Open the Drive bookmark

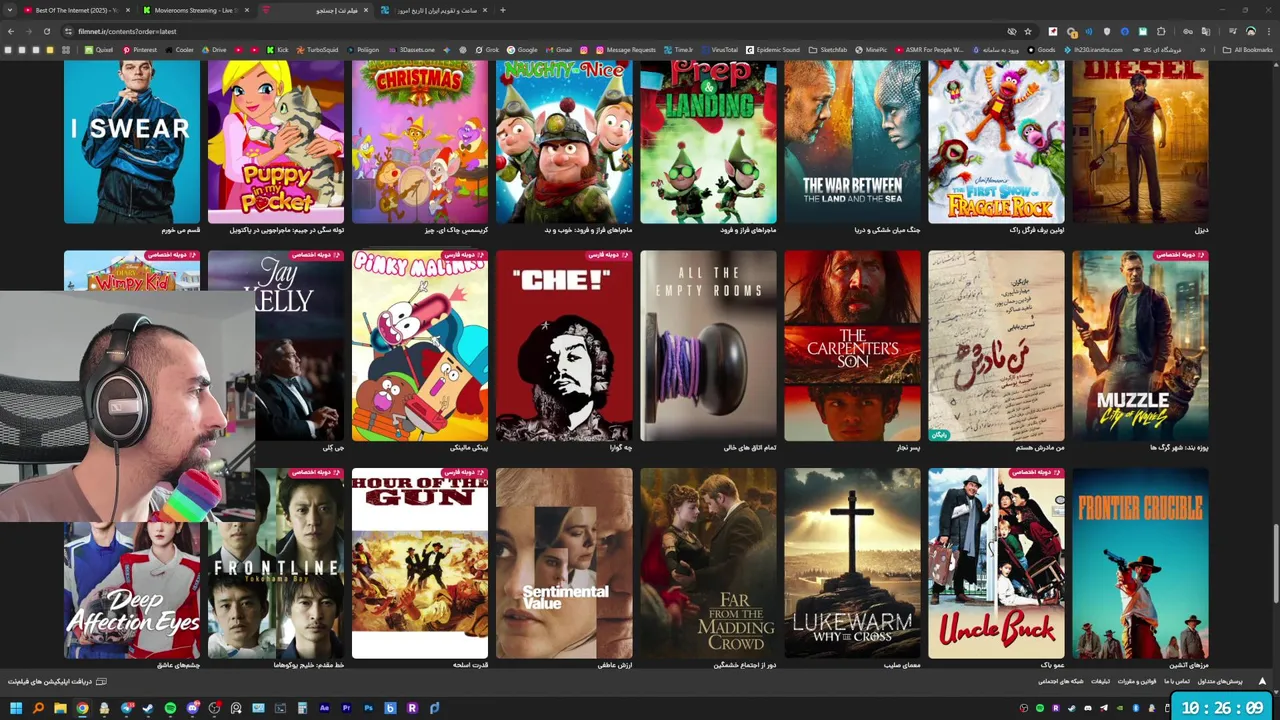click(213, 49)
